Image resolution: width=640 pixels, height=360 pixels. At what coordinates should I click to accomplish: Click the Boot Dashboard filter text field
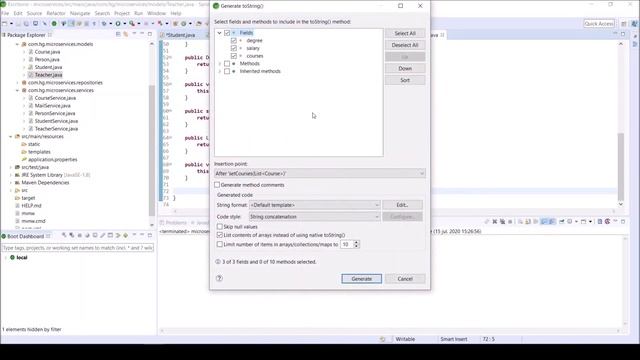(x=78, y=248)
